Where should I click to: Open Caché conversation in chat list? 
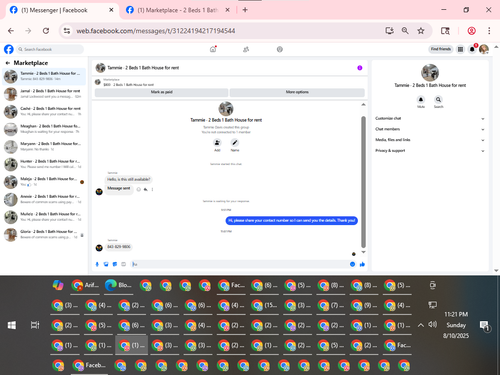pos(44,112)
